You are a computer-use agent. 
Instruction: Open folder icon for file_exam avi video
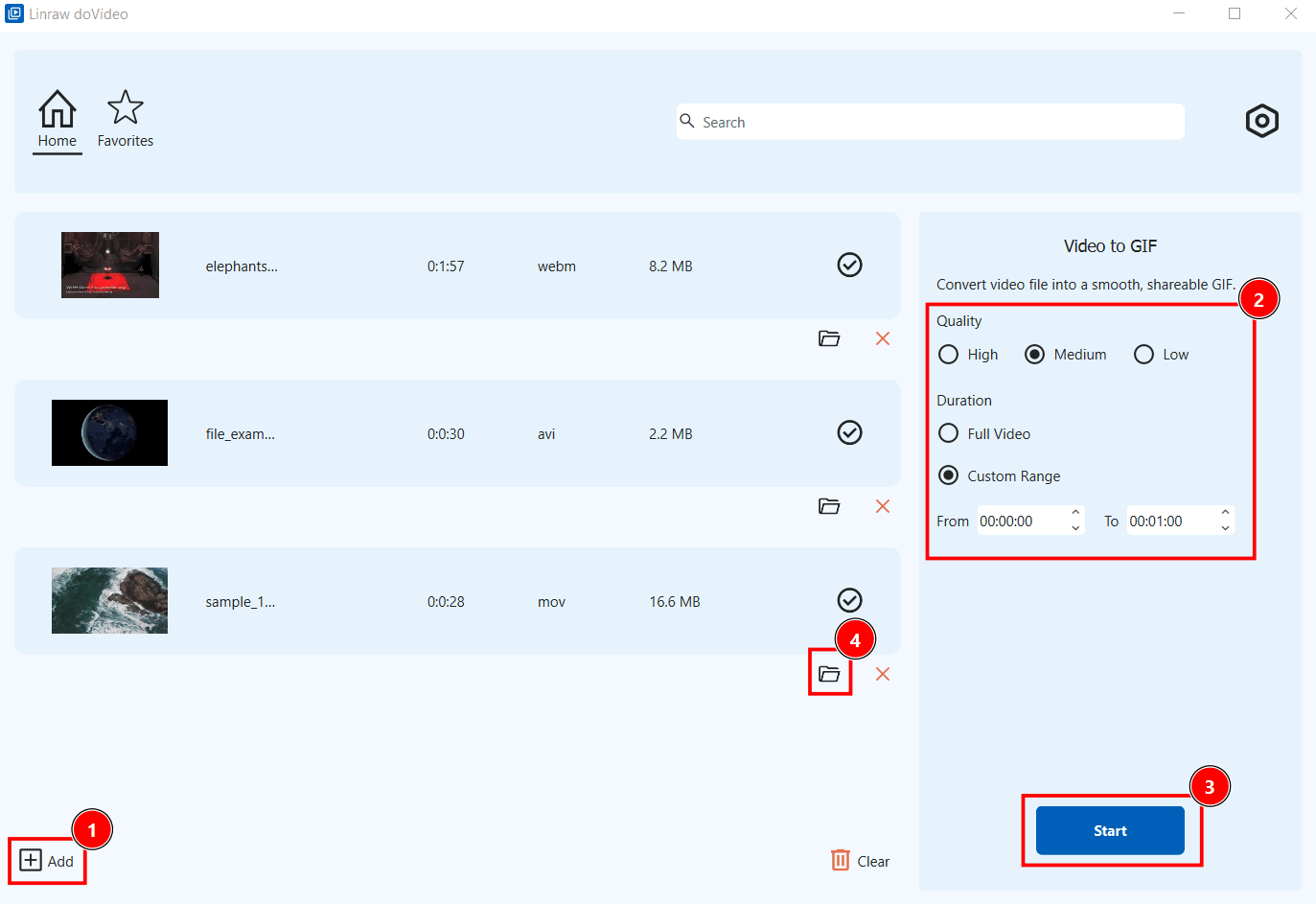pyautogui.click(x=829, y=506)
